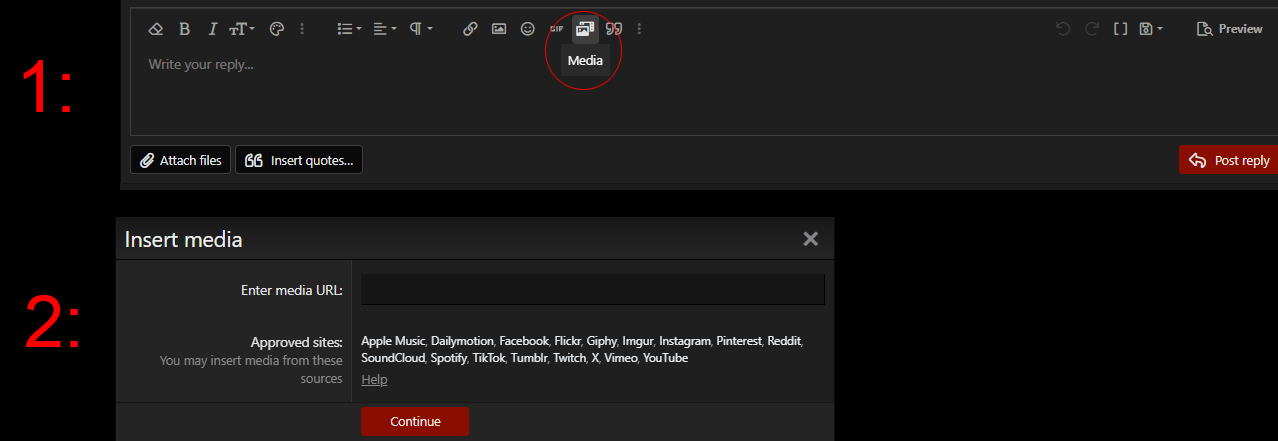Click the "Approved sites:" label
Screen dimensions: 1278x441
pos(297,342)
